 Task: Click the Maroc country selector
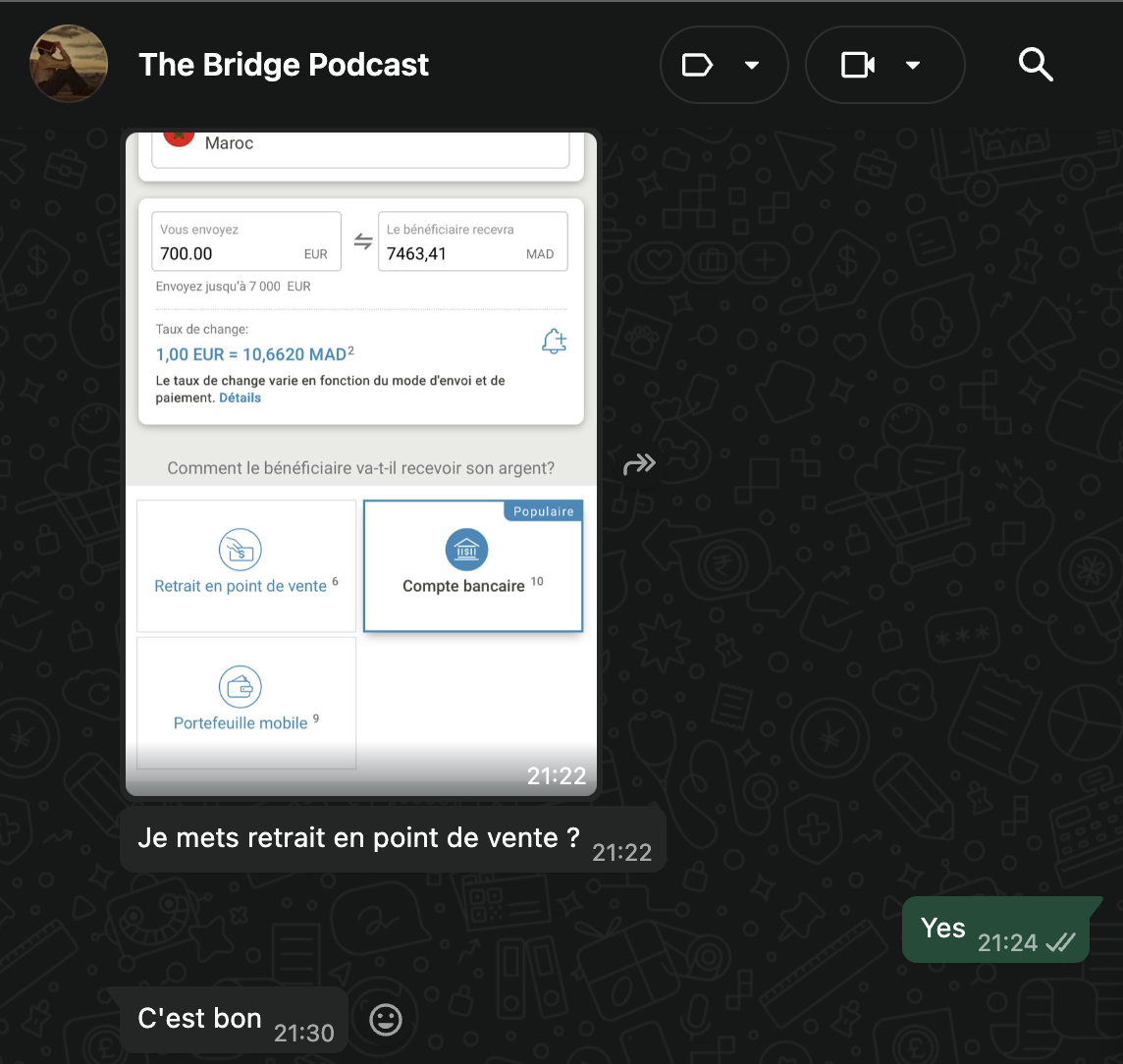coord(361,149)
